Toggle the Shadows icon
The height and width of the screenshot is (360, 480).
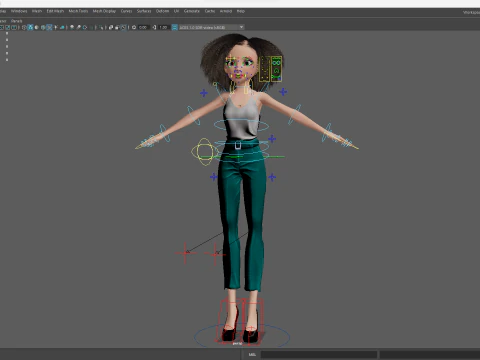point(62,27)
